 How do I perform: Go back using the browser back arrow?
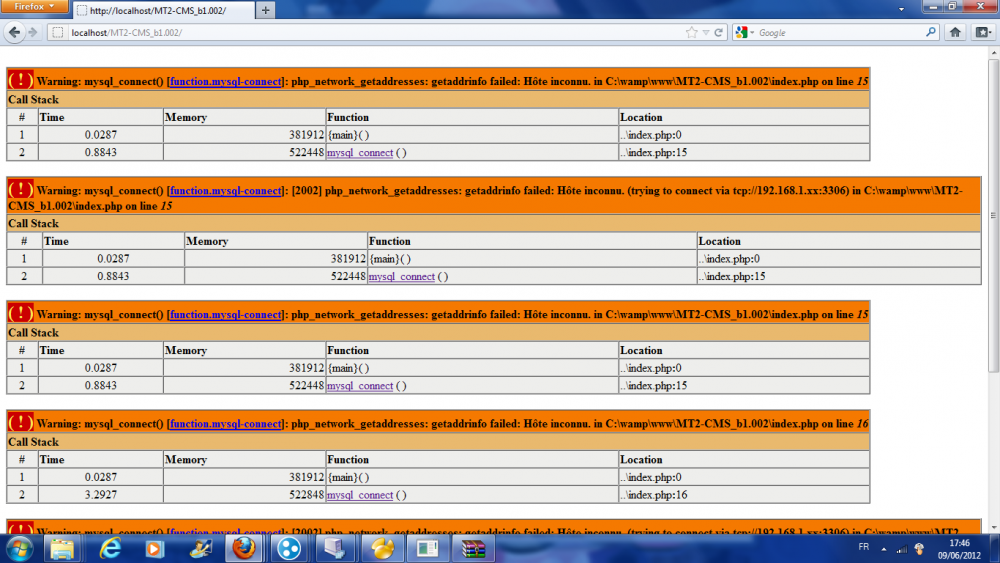(14, 32)
